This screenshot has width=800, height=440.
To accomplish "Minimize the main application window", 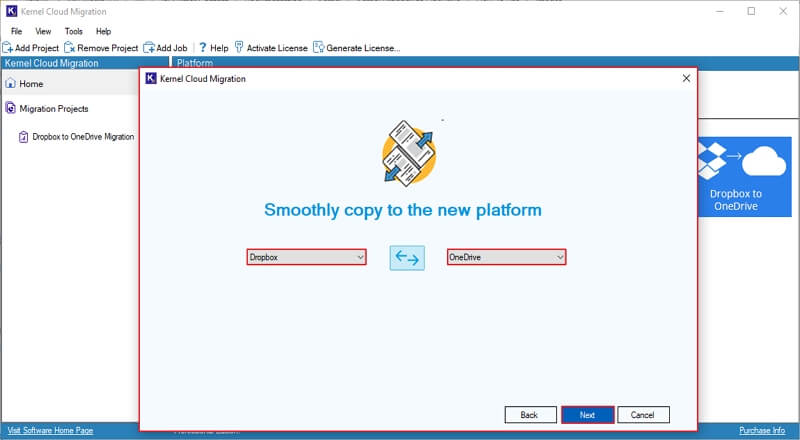I will (x=720, y=11).
